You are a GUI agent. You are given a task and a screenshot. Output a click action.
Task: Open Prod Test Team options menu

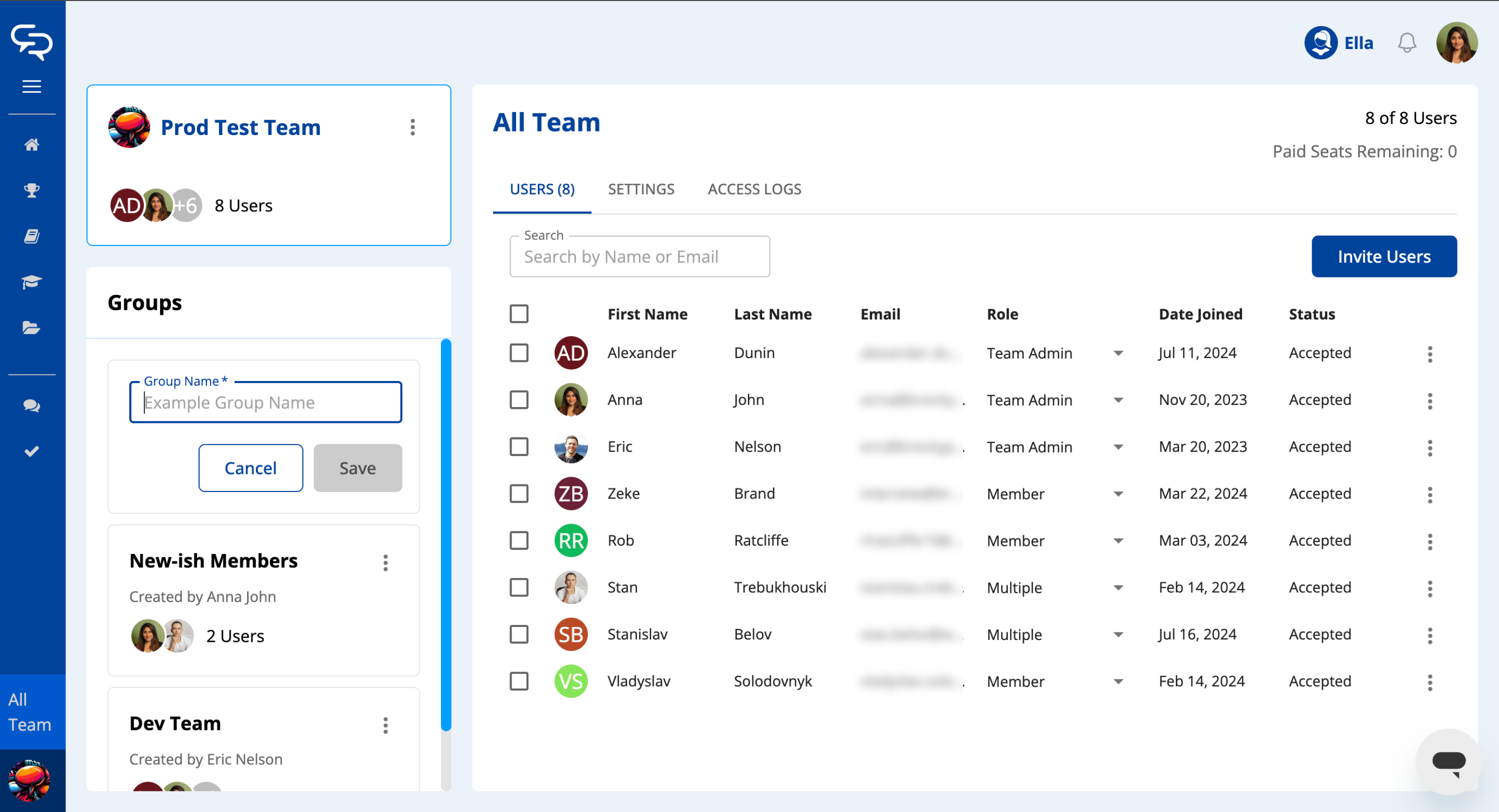click(412, 127)
